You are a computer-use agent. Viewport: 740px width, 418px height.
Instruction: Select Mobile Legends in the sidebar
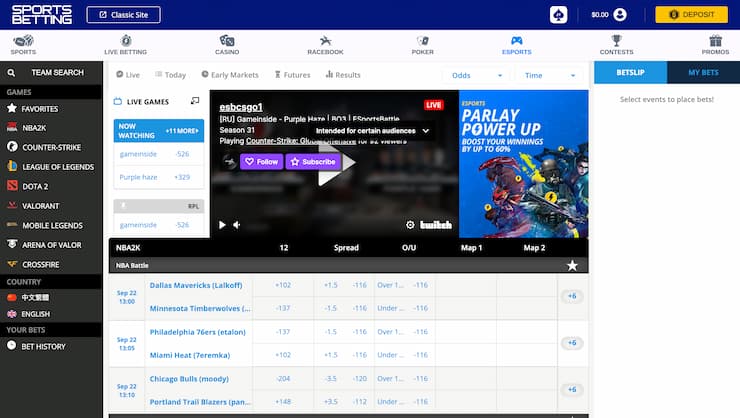click(51, 226)
